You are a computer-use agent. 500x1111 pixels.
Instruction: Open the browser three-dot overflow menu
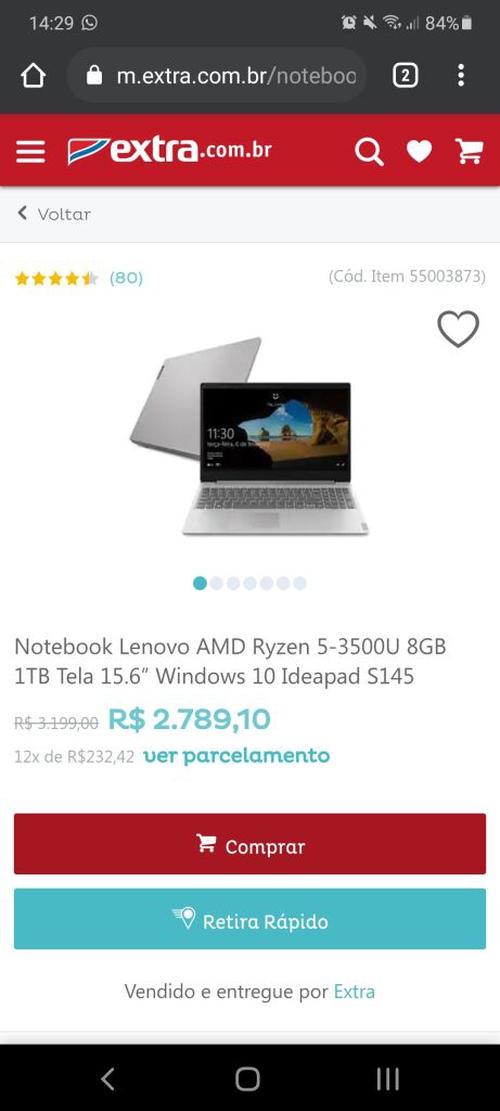coord(460,75)
